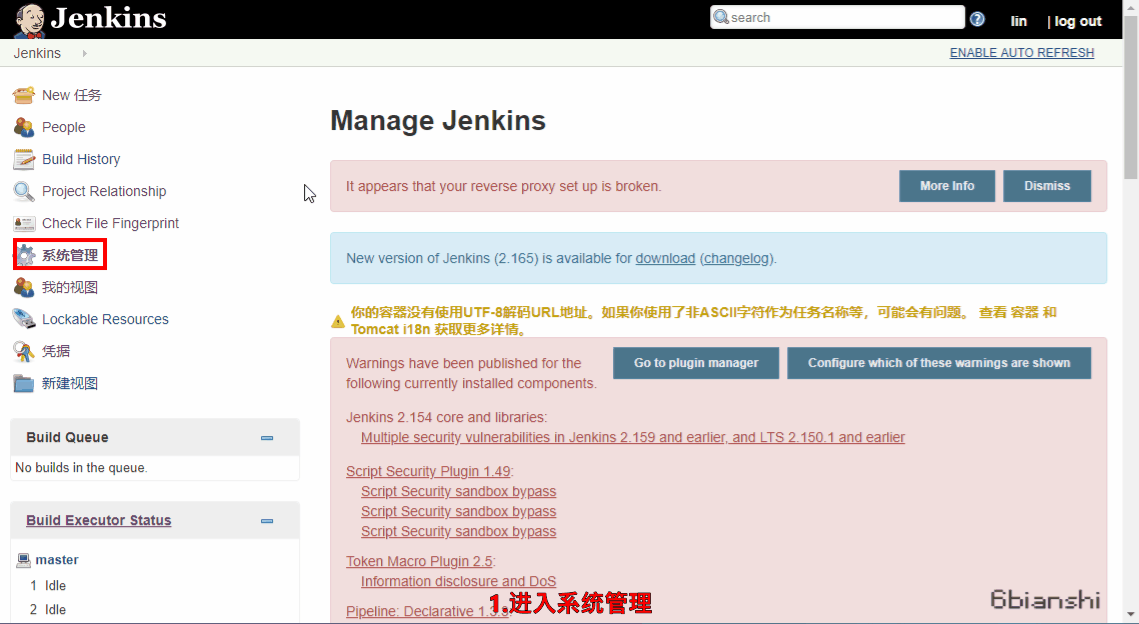Open 新建视图 link

70,383
